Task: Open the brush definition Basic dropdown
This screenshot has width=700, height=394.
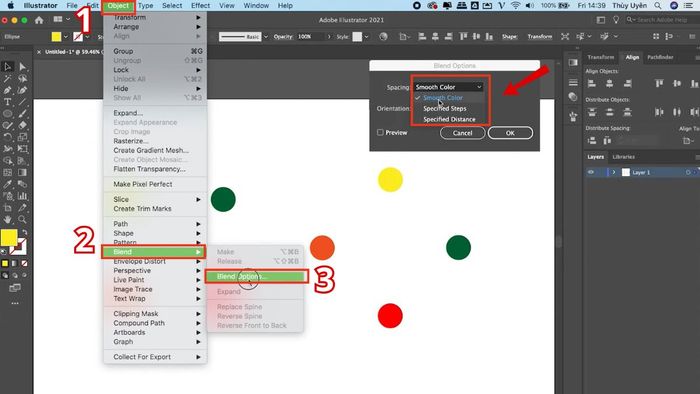Action: 266,37
